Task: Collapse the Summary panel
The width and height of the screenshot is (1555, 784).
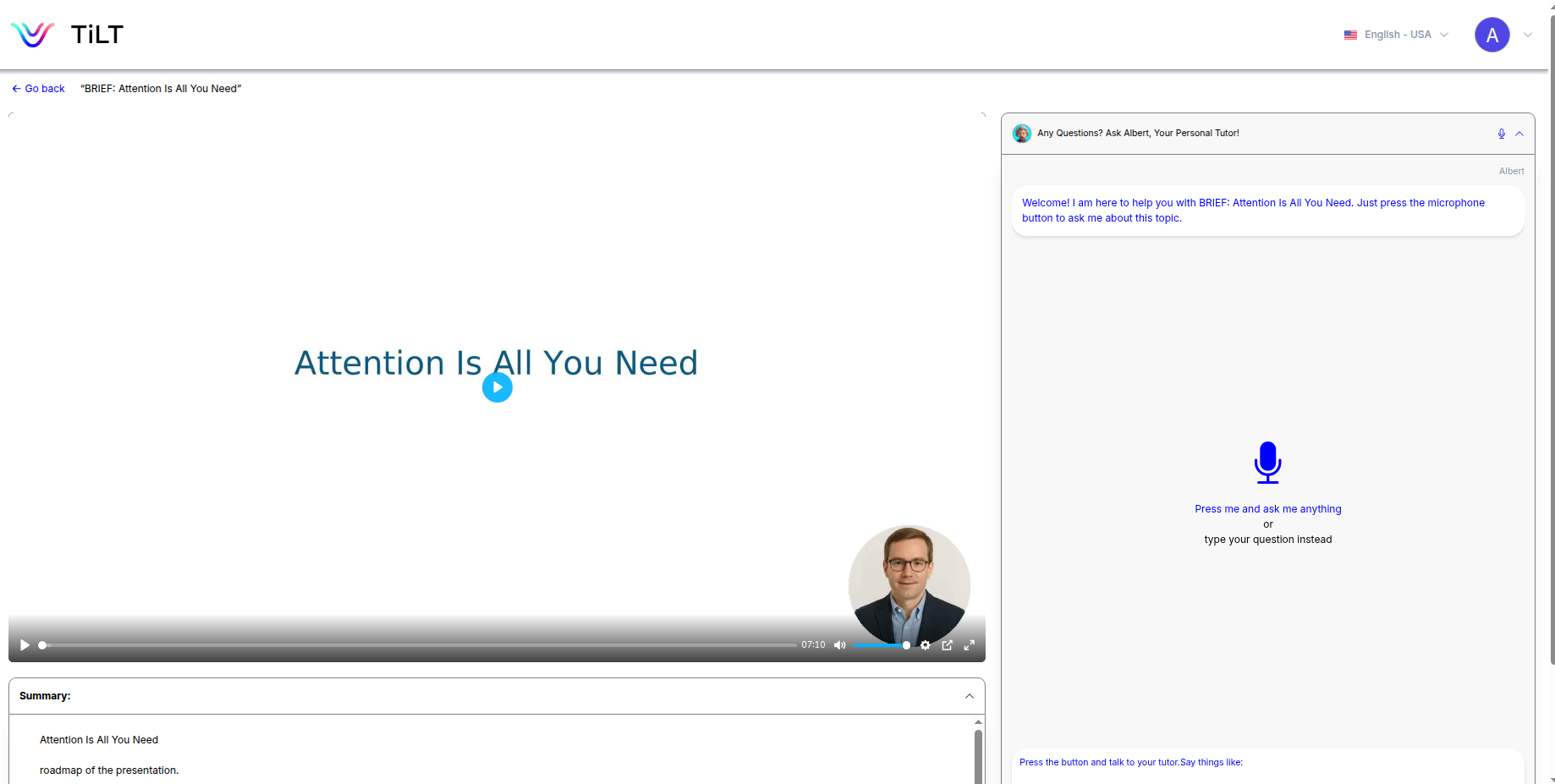Action: point(969,696)
